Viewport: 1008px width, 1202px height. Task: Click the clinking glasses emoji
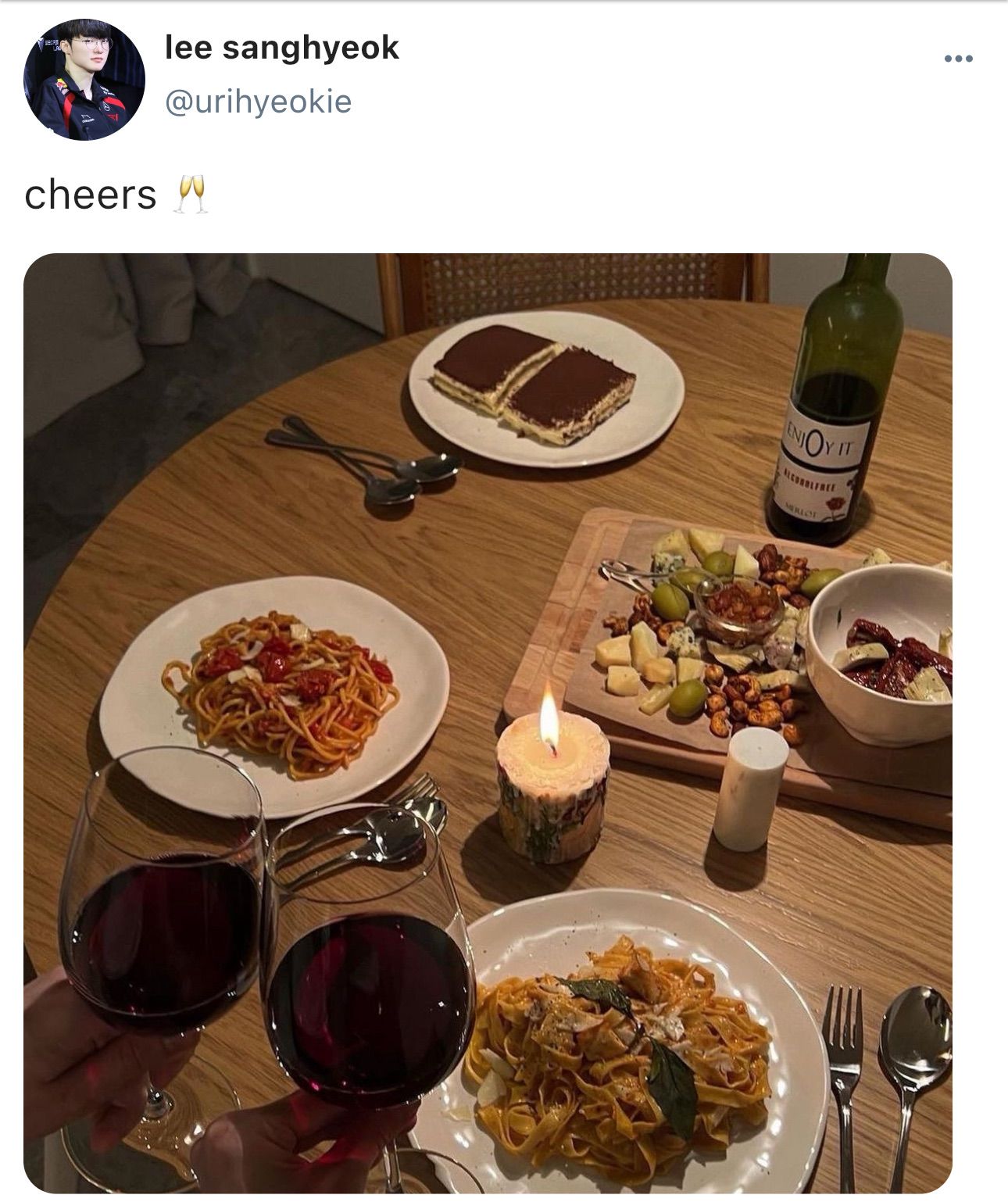191,195
